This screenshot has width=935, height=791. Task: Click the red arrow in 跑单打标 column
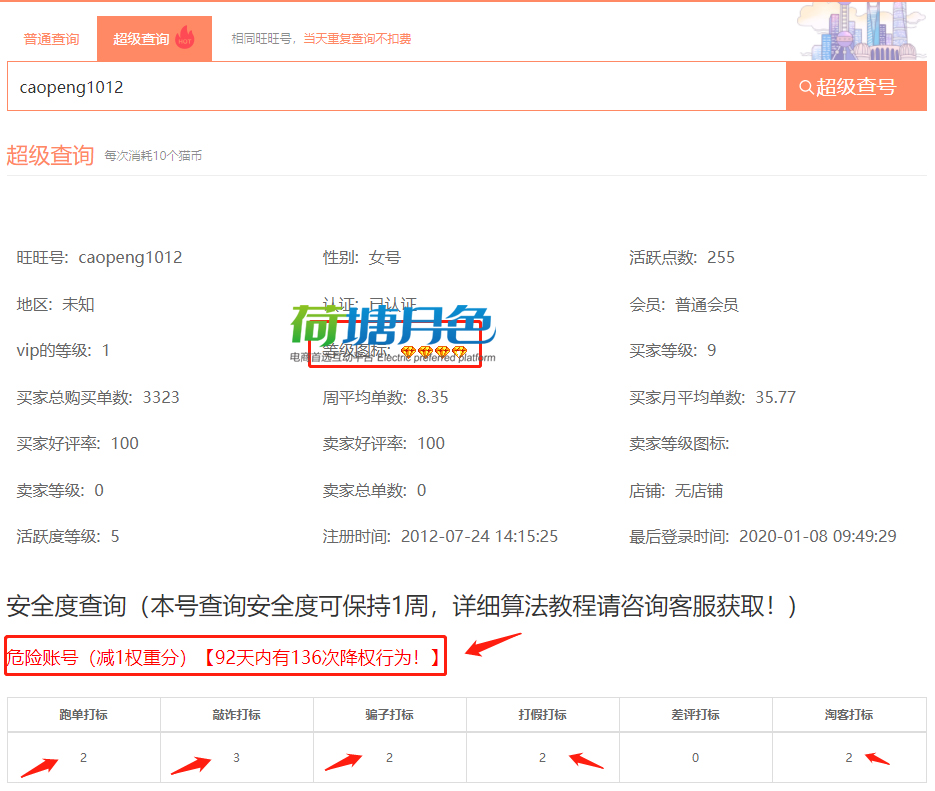[39, 767]
